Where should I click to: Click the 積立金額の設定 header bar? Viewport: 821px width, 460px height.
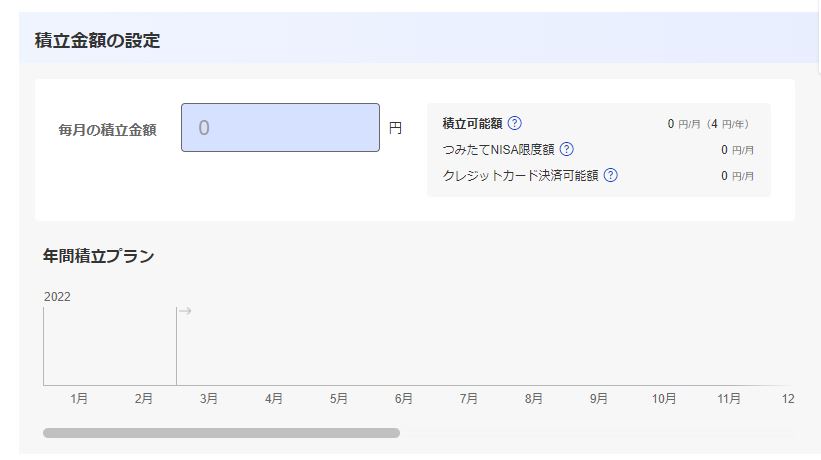[x=97, y=41]
